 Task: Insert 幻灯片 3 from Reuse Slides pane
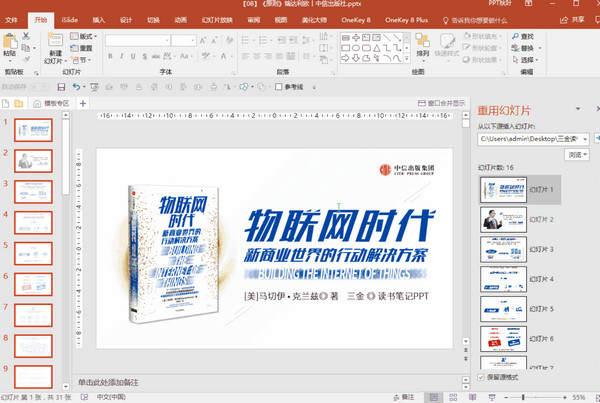click(504, 250)
